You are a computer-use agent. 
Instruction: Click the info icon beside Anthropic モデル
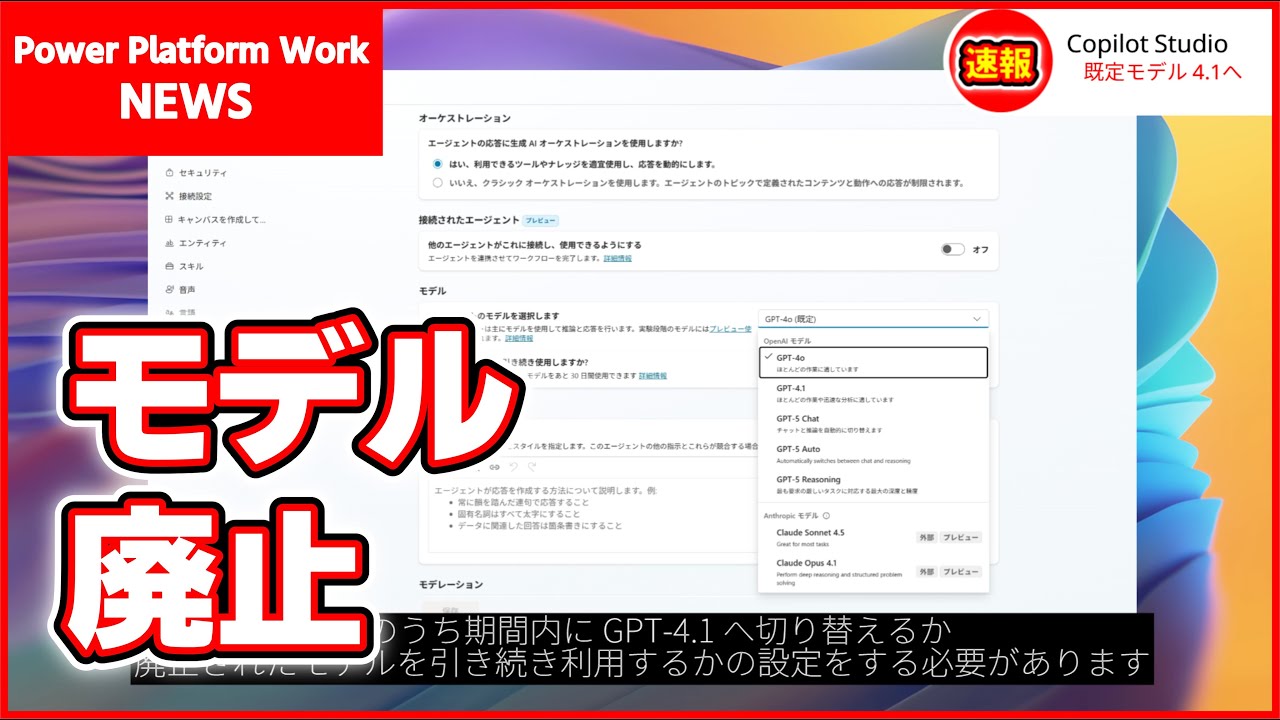click(x=826, y=516)
